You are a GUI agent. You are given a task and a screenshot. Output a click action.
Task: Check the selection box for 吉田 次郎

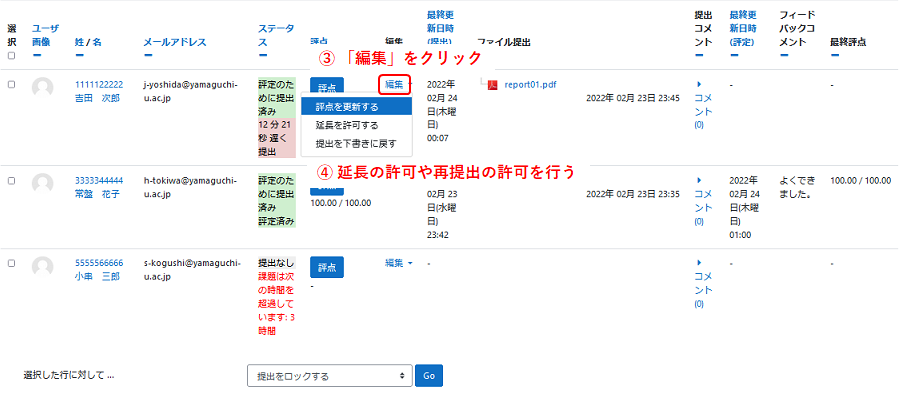(x=12, y=85)
